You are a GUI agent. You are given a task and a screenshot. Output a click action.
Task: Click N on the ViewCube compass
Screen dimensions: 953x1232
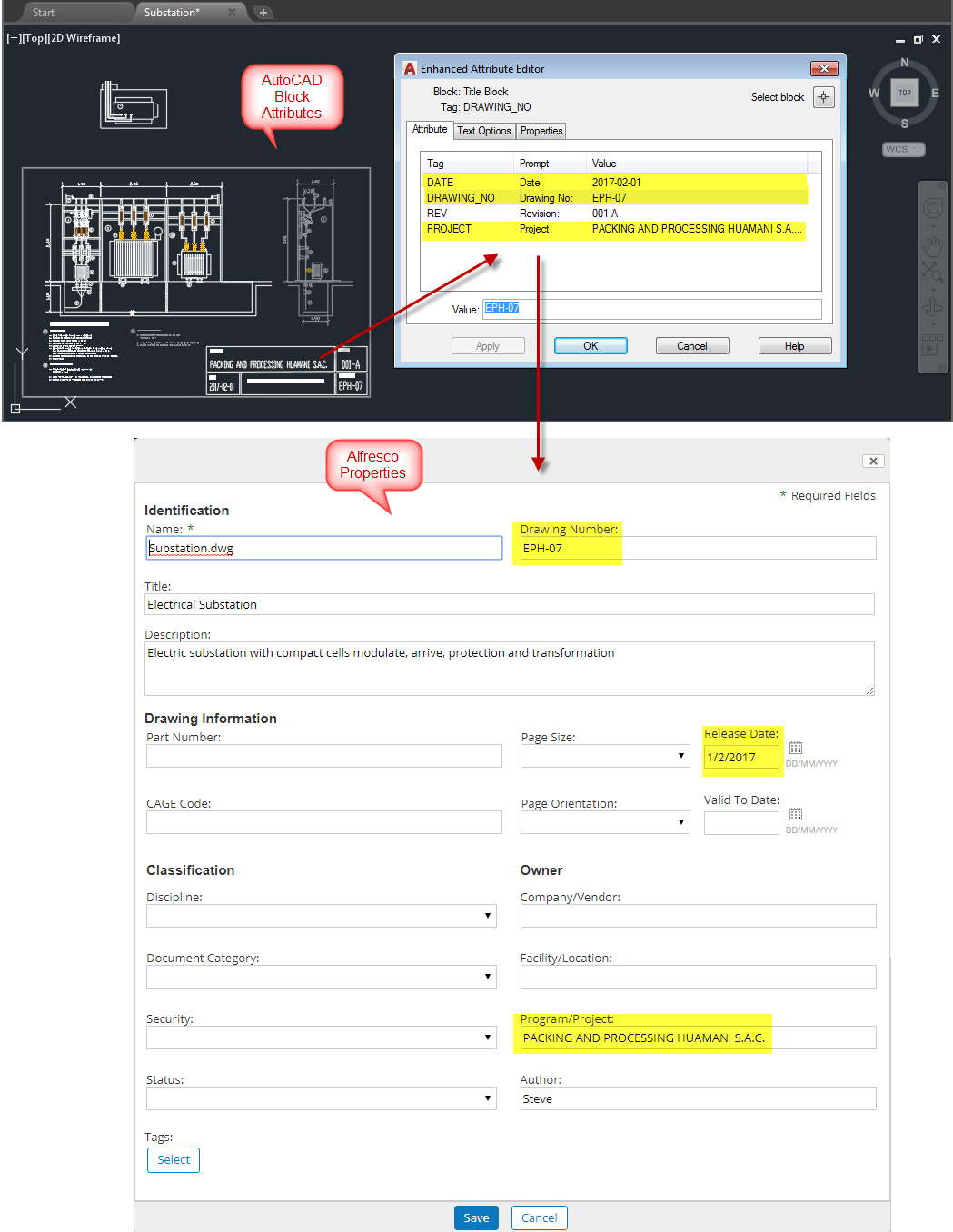click(x=904, y=62)
